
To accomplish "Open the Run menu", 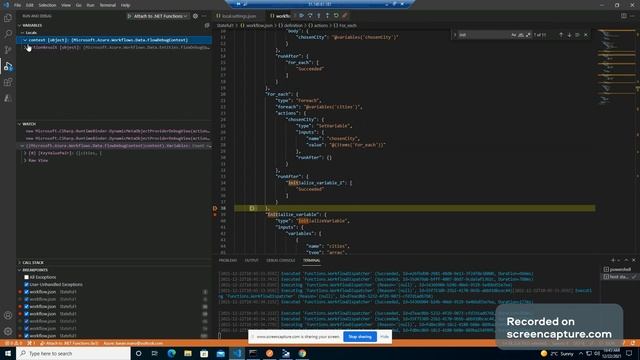I will coord(90,5).
